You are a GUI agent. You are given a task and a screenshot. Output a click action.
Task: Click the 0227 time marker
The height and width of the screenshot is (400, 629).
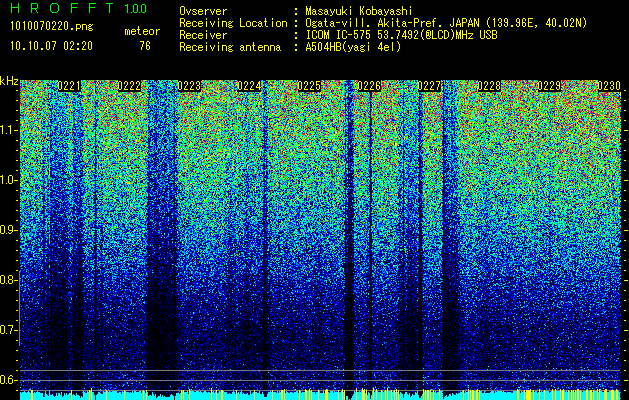[429, 86]
